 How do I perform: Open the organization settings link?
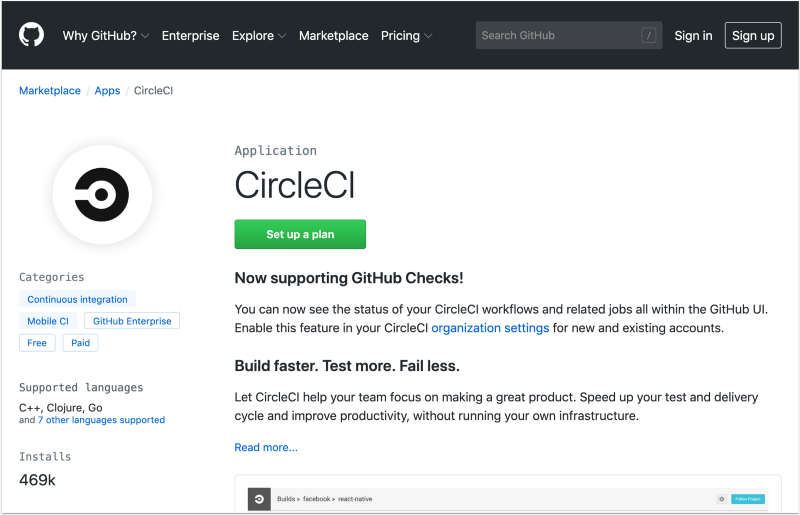[x=490, y=328]
